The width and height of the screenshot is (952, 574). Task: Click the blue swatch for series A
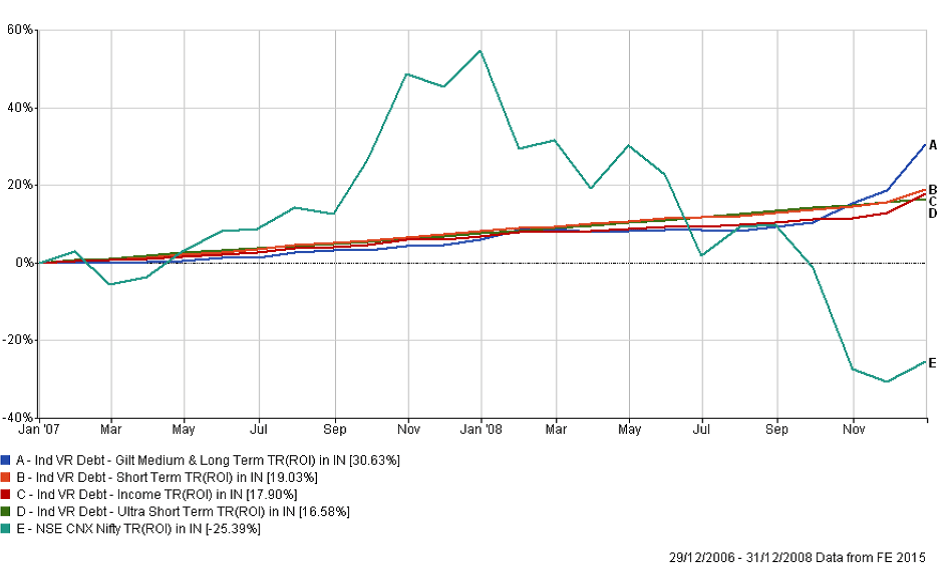click(x=6, y=460)
